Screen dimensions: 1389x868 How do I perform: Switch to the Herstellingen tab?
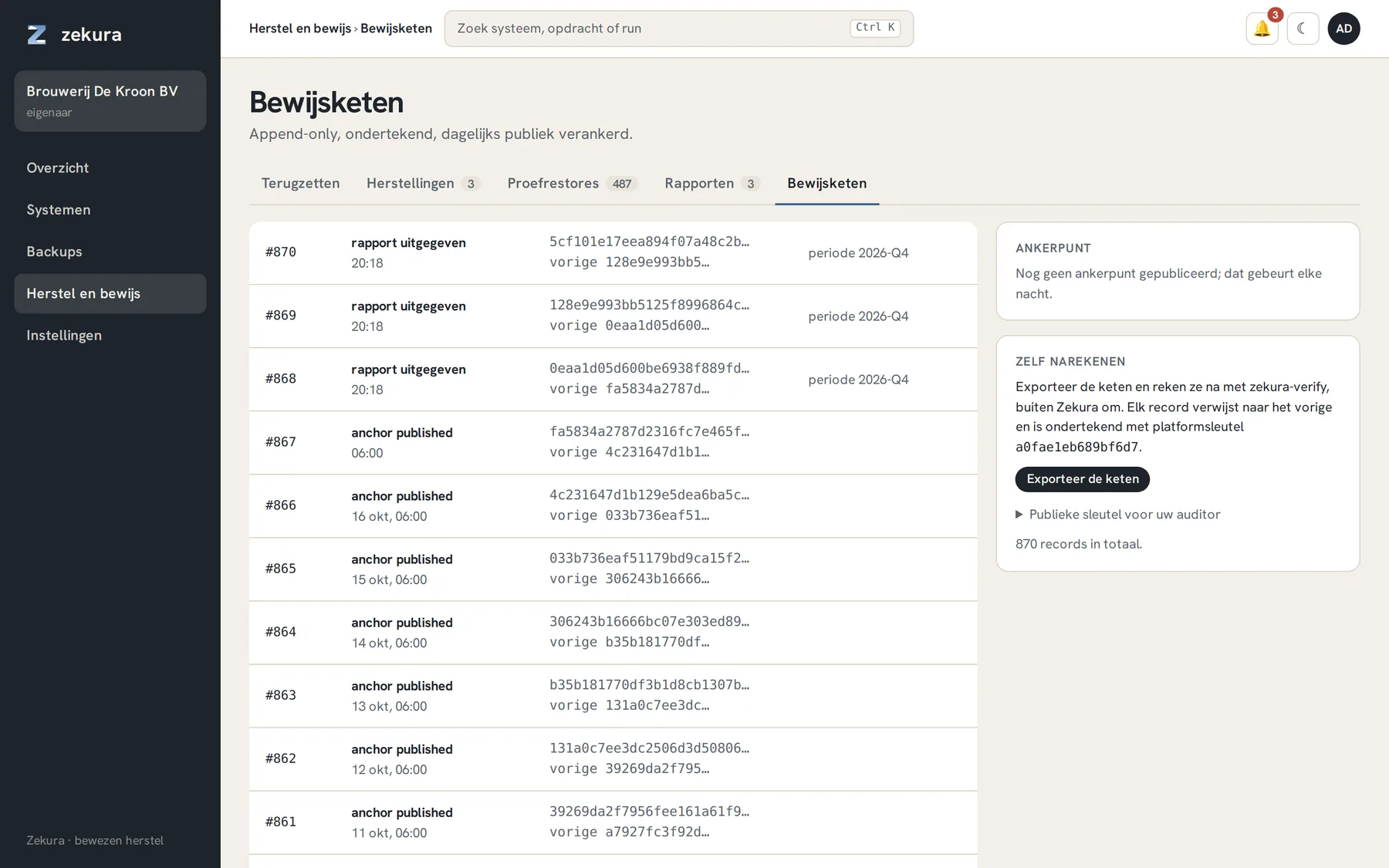423,184
